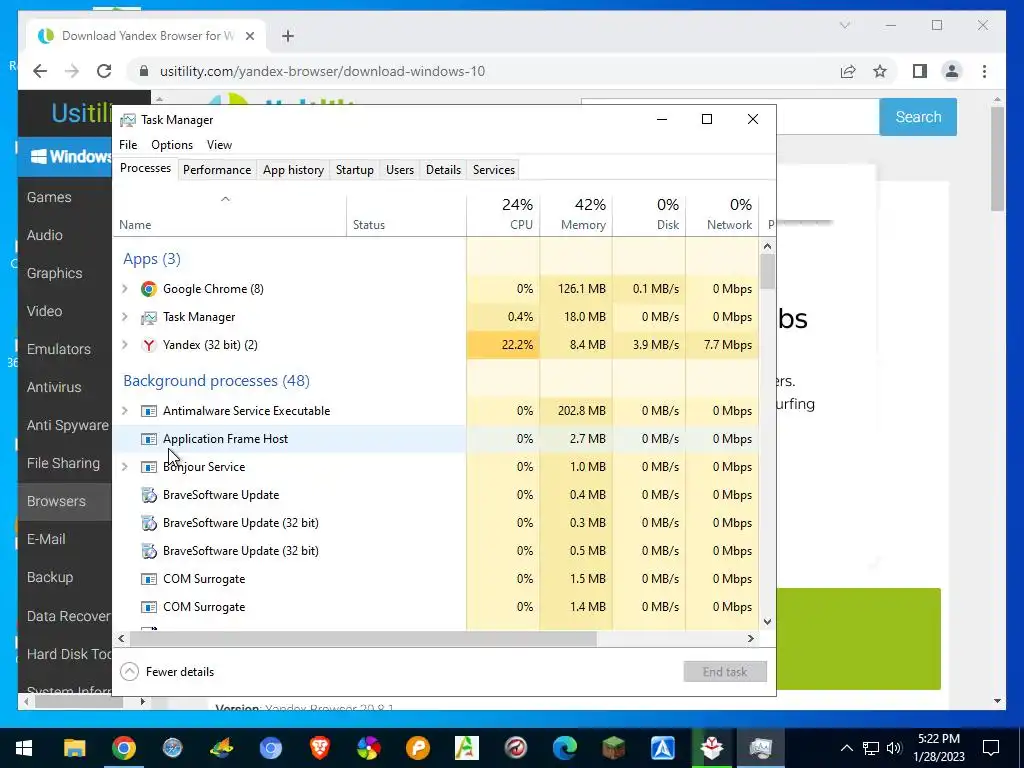Image resolution: width=1024 pixels, height=768 pixels.
Task: Click the clock showing 5:22 PM
Action: (x=938, y=739)
